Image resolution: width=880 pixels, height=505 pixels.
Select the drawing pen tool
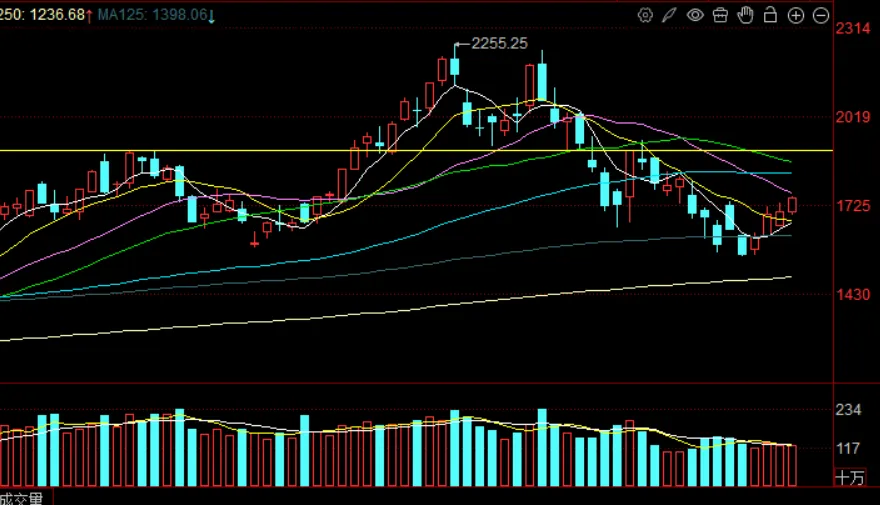coord(670,15)
